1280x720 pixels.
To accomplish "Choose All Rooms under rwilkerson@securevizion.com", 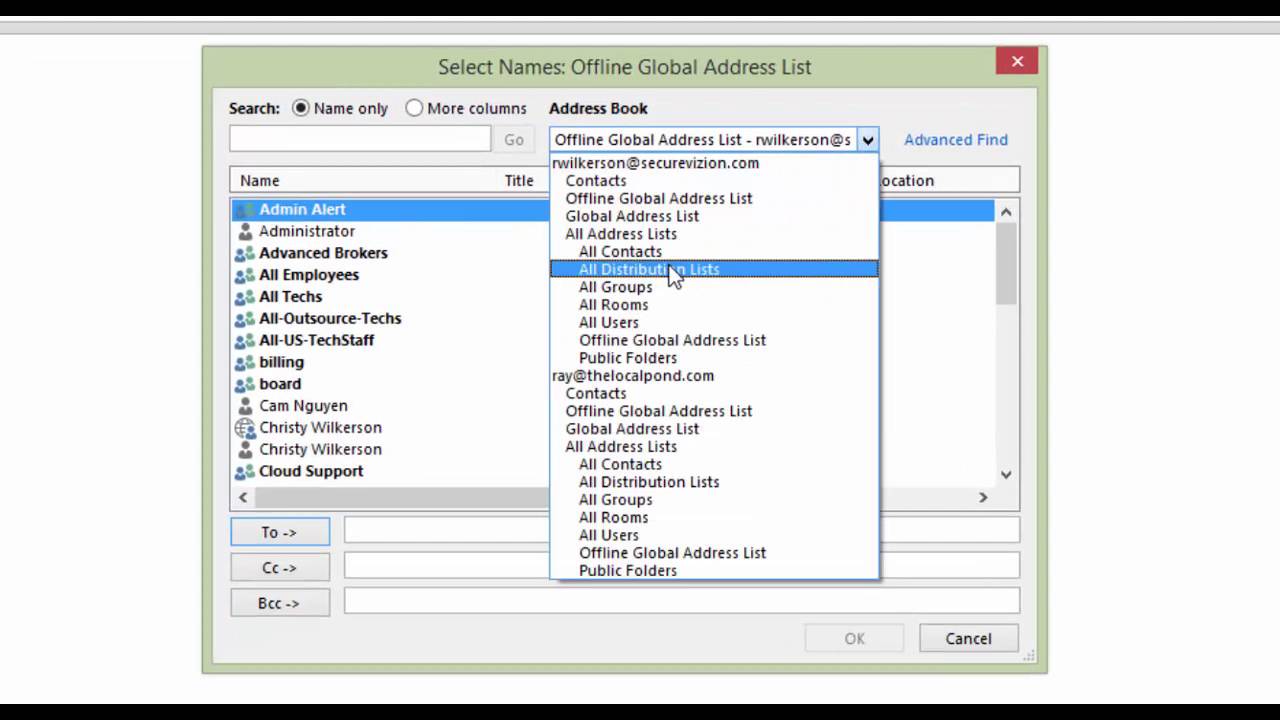I will tap(613, 305).
